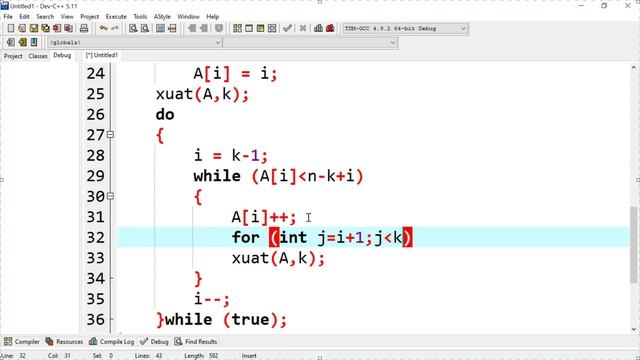Open the Help menu
The height and width of the screenshot is (360, 640).
[x=212, y=17]
